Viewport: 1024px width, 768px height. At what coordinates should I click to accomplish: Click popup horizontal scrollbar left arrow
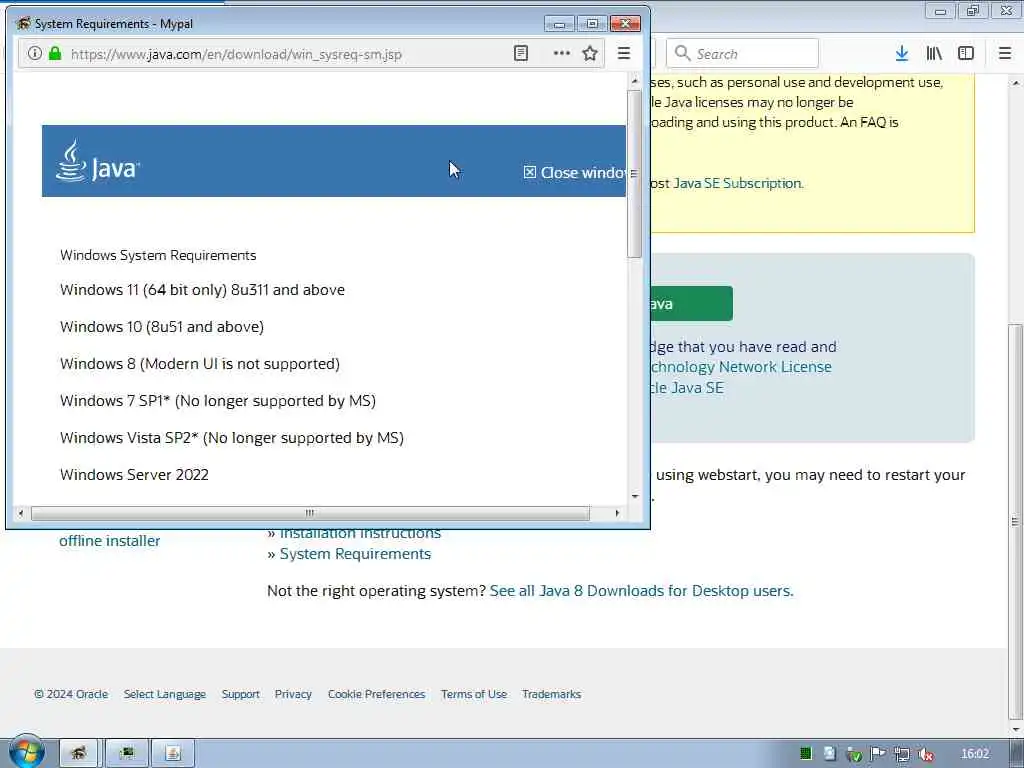point(20,513)
